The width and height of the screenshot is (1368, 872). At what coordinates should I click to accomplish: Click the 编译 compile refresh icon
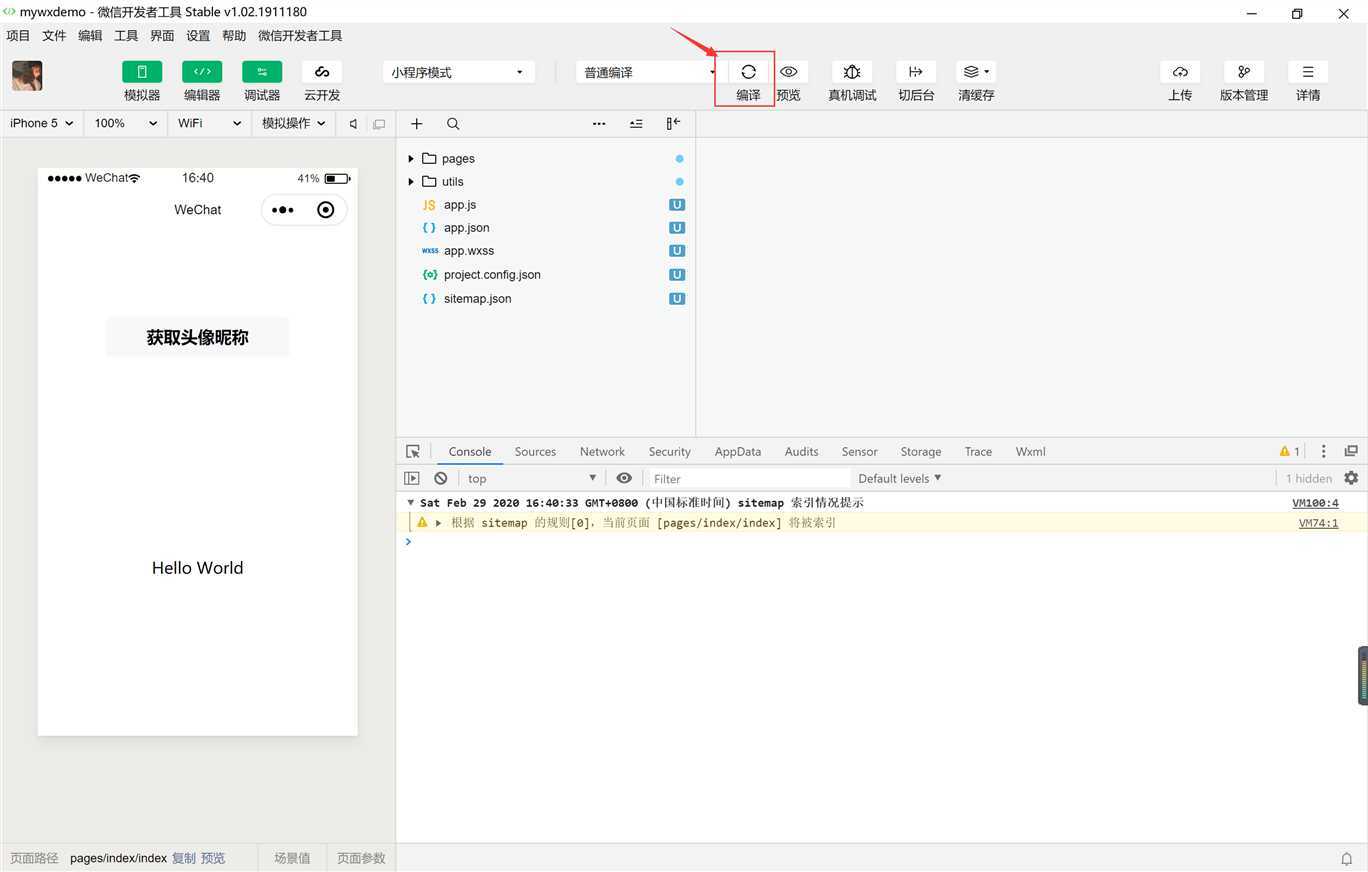(x=748, y=72)
